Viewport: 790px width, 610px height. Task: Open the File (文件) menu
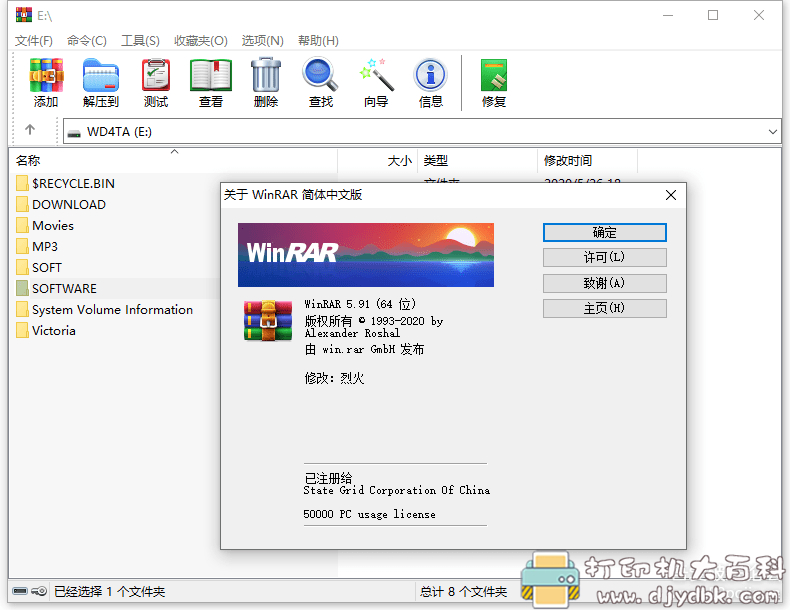click(x=34, y=40)
